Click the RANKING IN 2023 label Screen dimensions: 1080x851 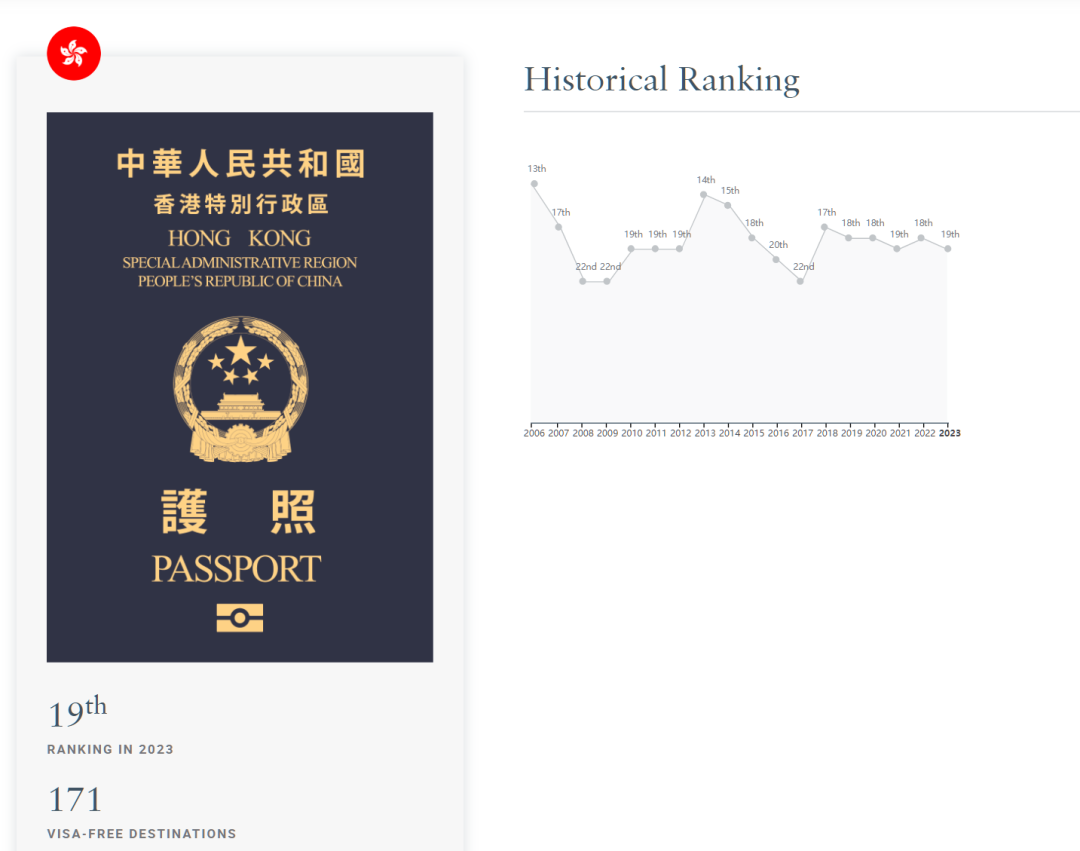110,749
